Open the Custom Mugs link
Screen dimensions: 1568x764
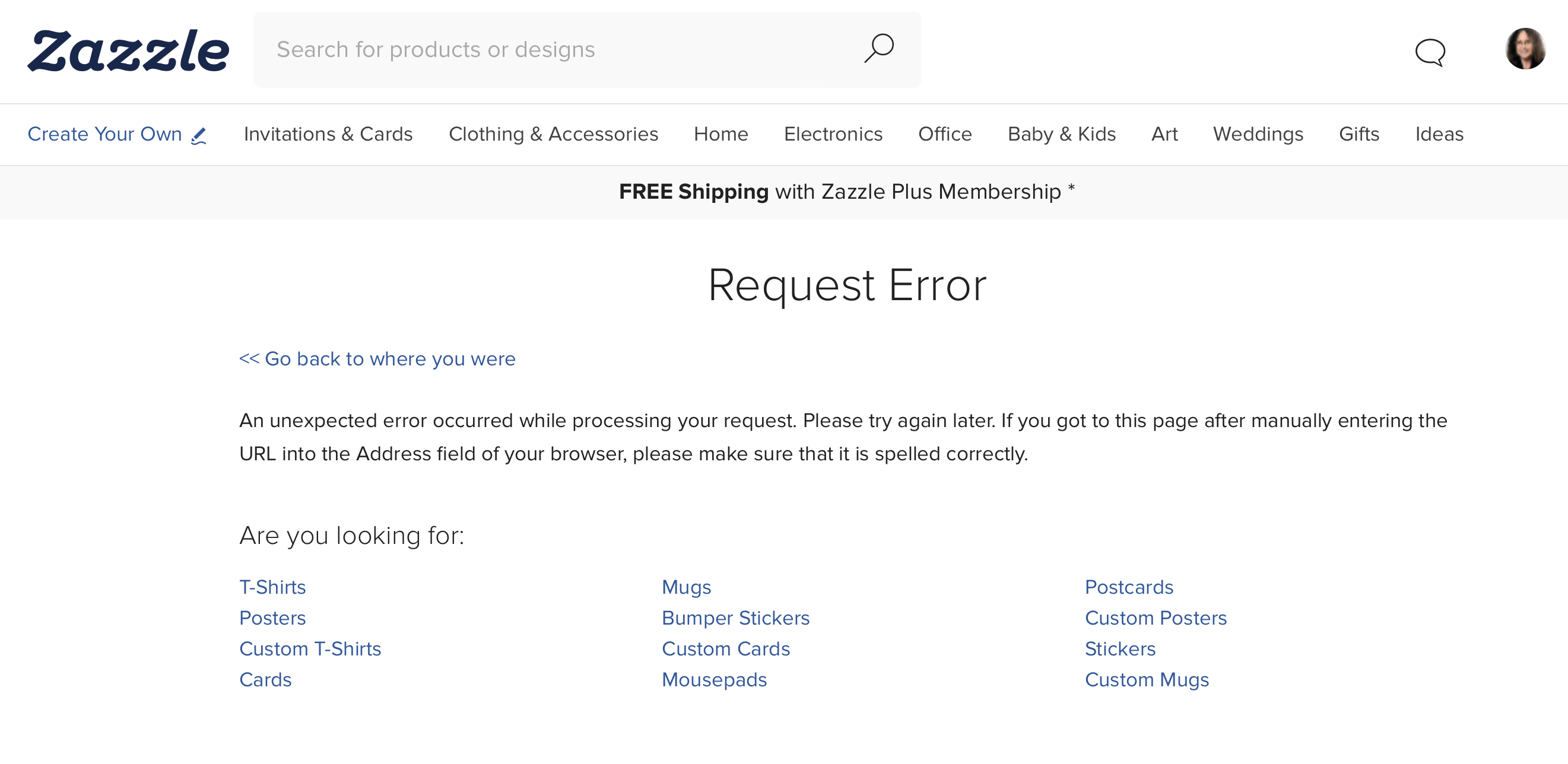point(1146,679)
